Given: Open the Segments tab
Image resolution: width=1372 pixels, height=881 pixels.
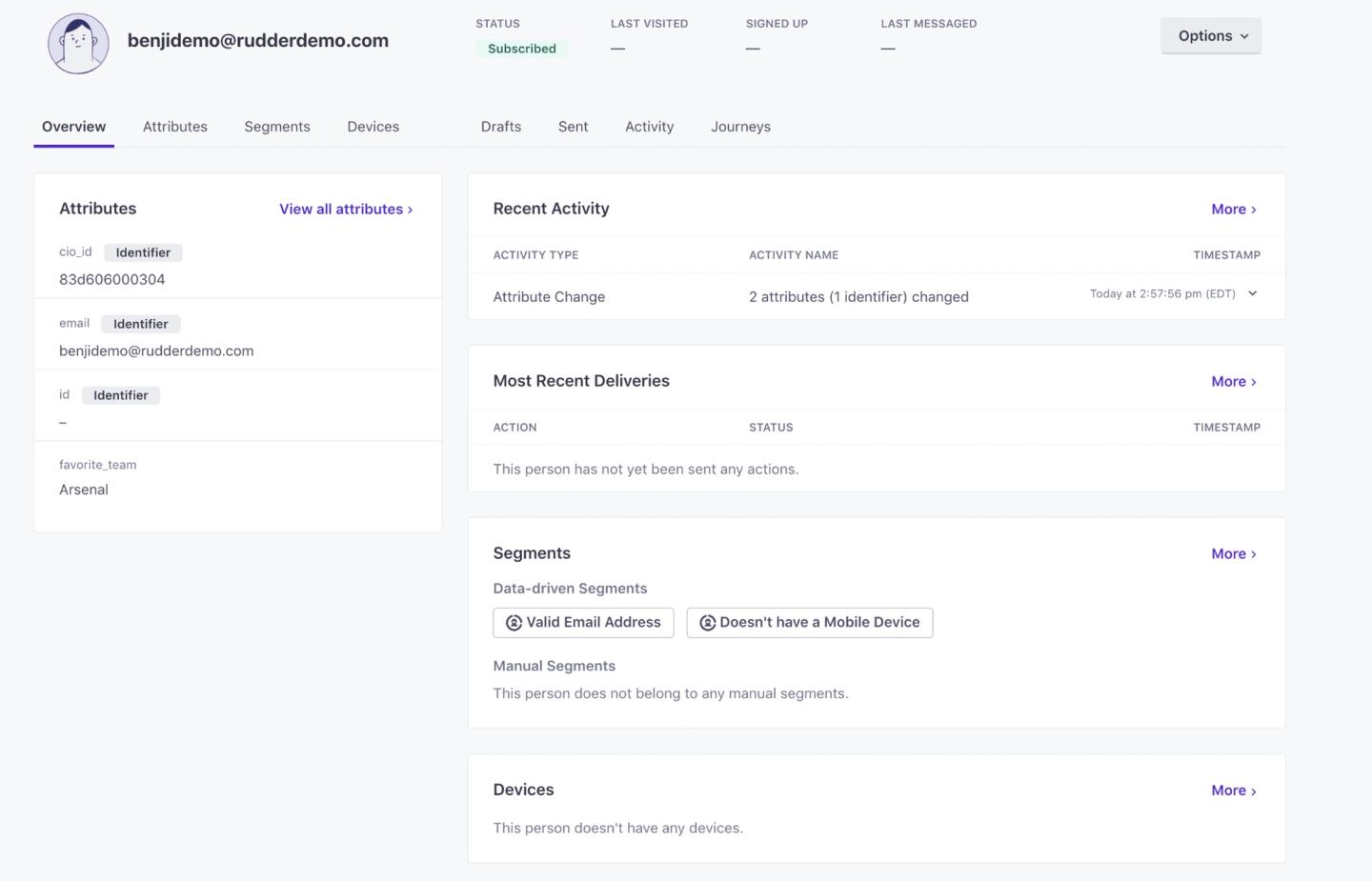Looking at the screenshot, I should (x=277, y=127).
